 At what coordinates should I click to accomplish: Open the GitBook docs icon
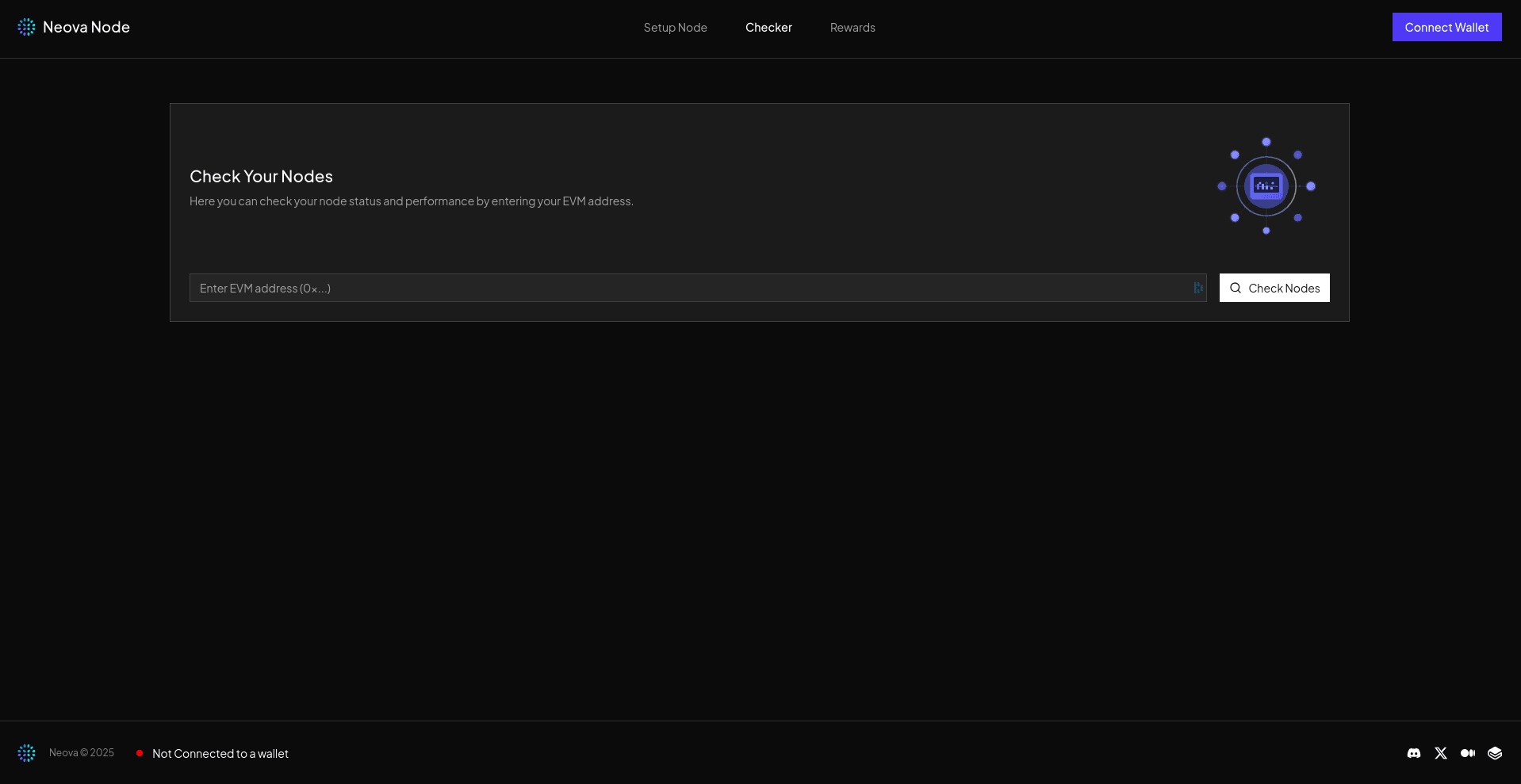pos(1495,753)
